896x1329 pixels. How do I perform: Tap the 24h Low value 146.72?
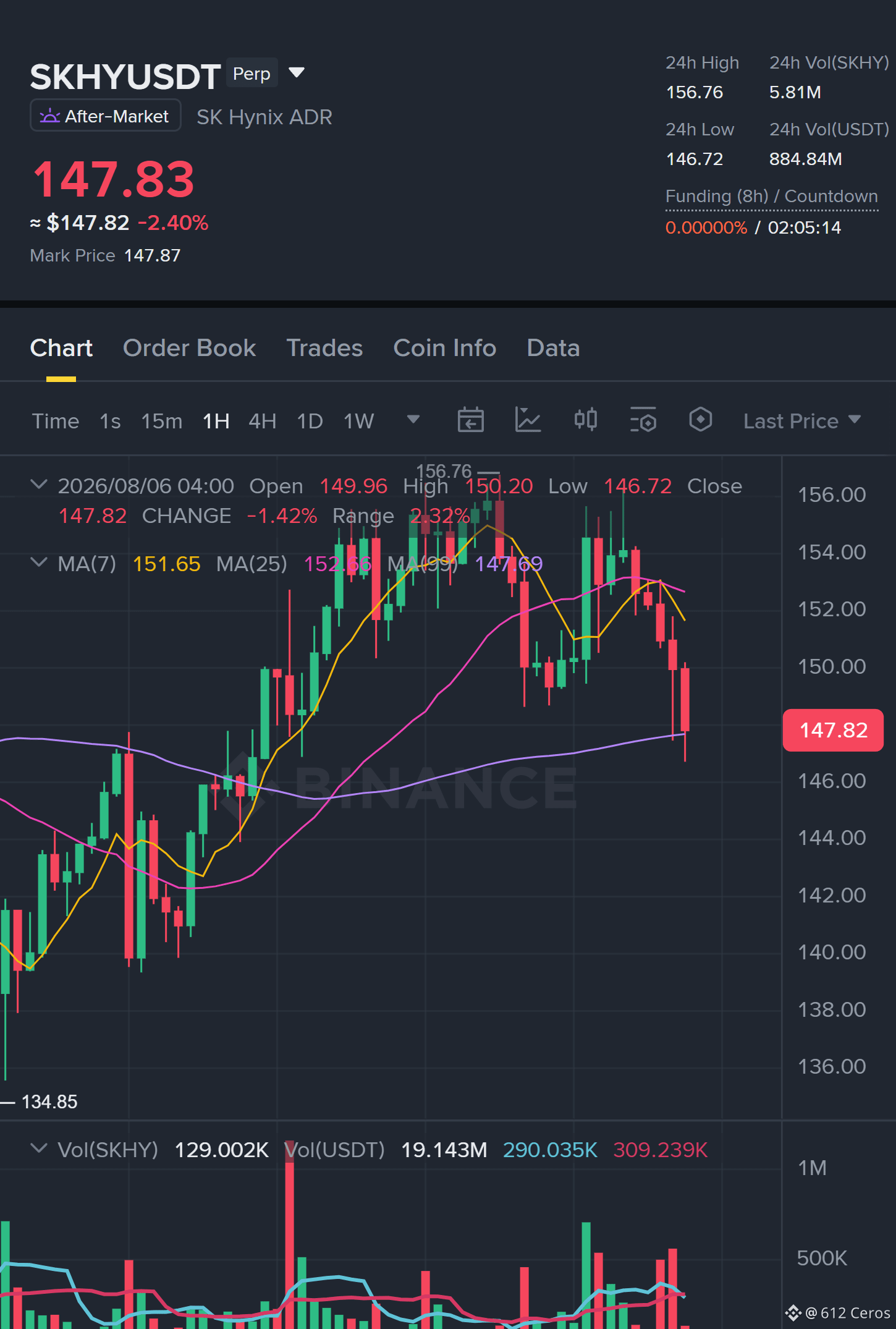(x=695, y=159)
